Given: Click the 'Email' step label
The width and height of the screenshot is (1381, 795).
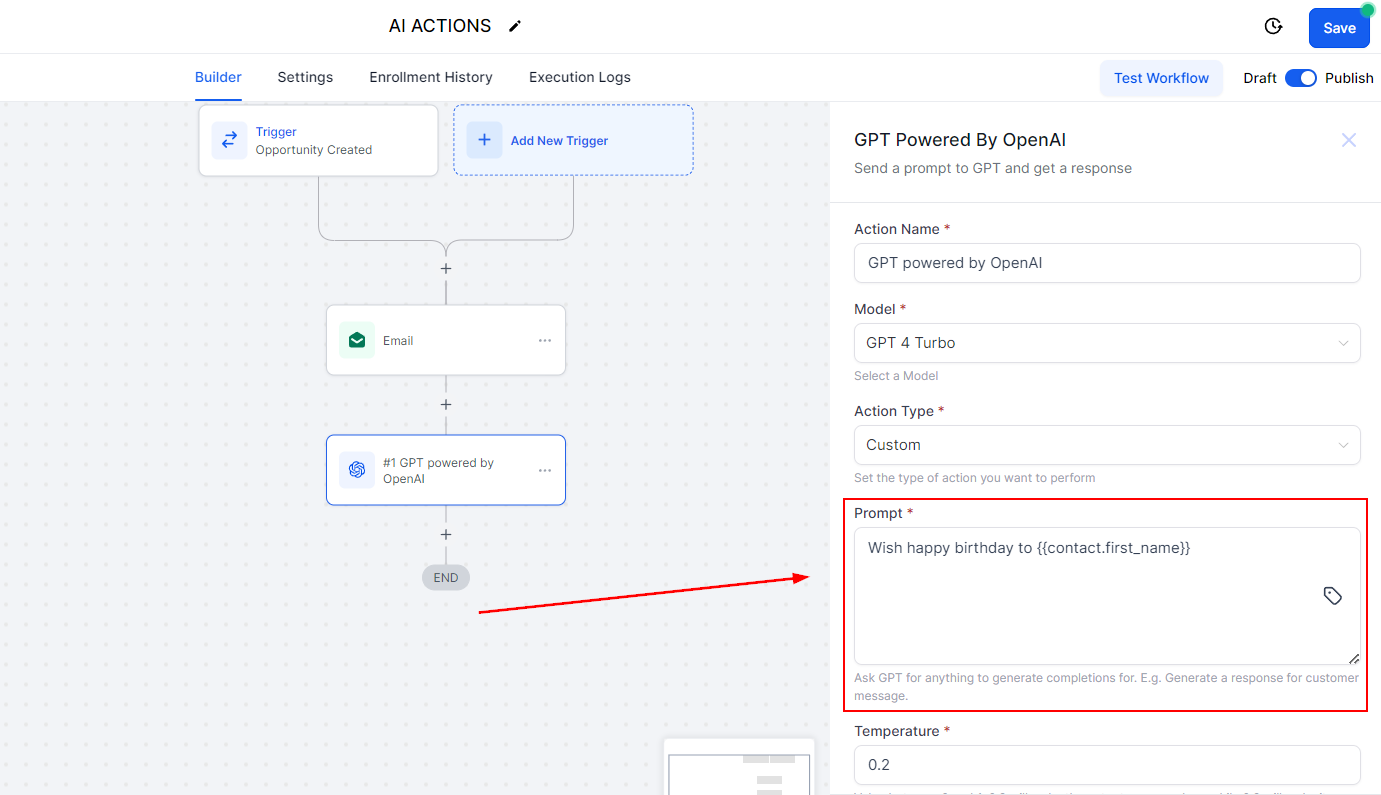Looking at the screenshot, I should pos(398,341).
